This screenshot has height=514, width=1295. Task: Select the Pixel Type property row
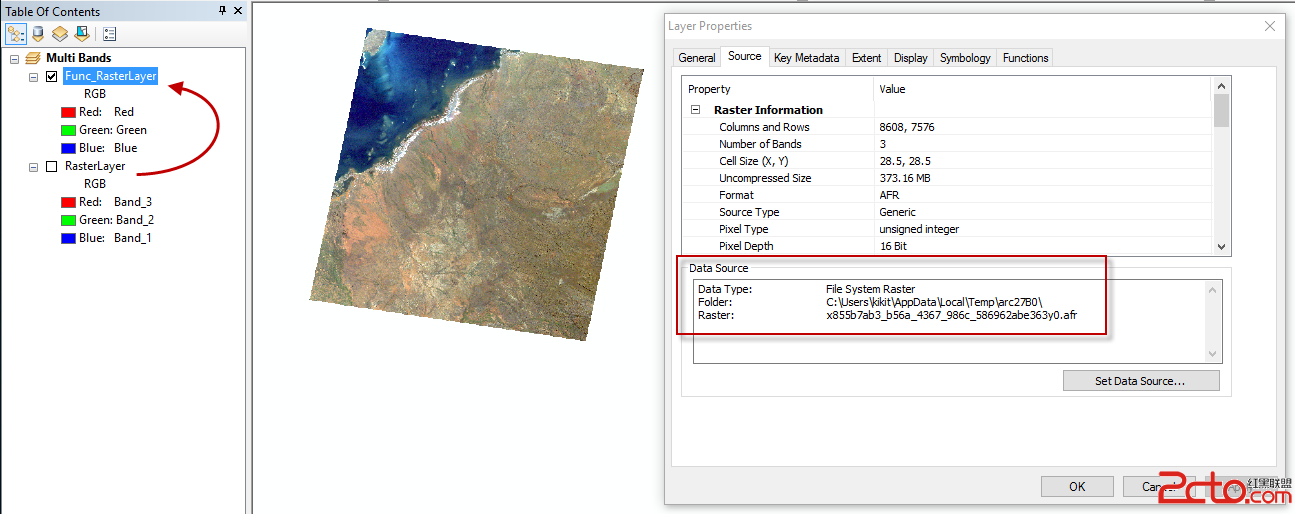pos(947,229)
